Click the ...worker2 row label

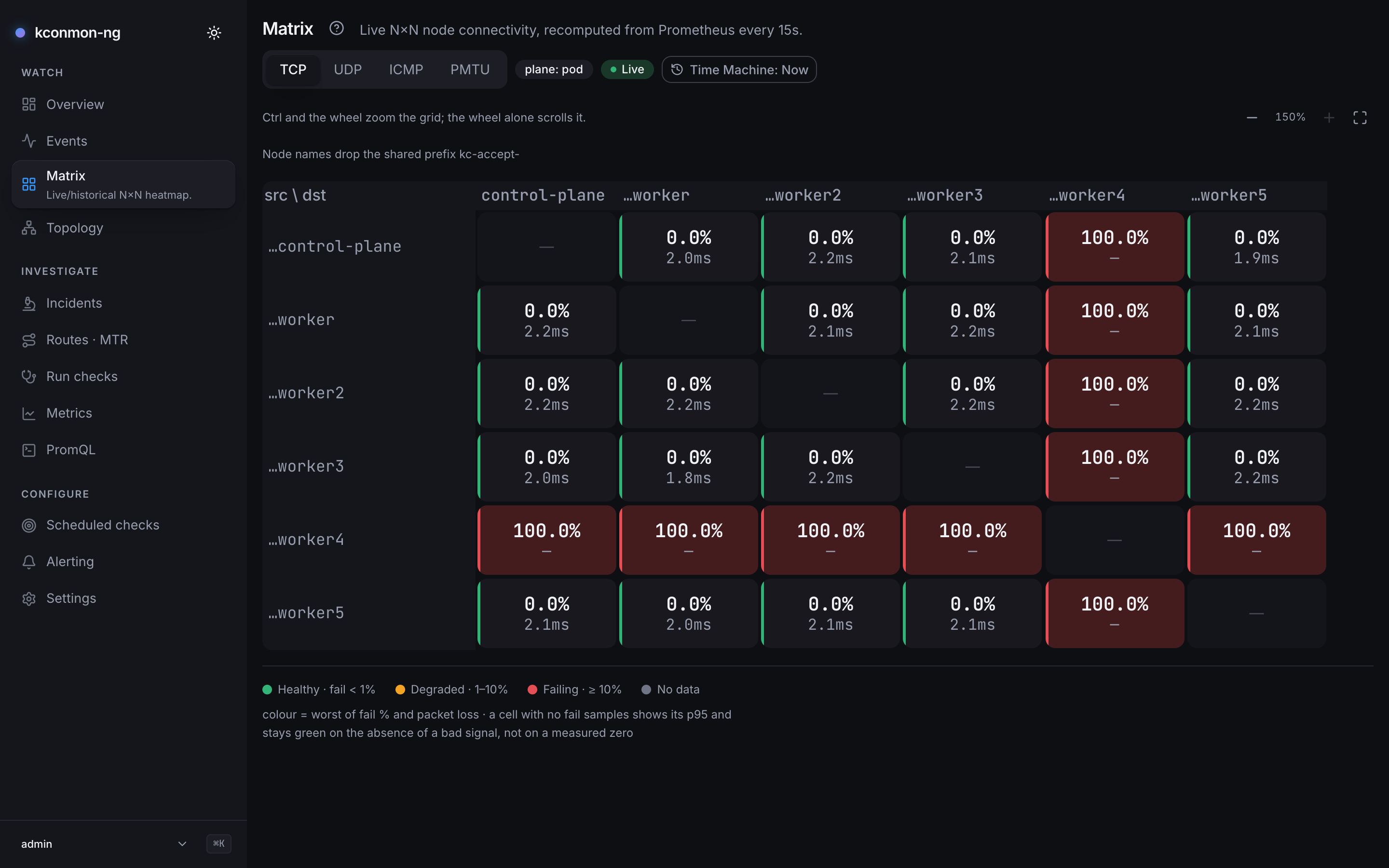[x=306, y=393]
